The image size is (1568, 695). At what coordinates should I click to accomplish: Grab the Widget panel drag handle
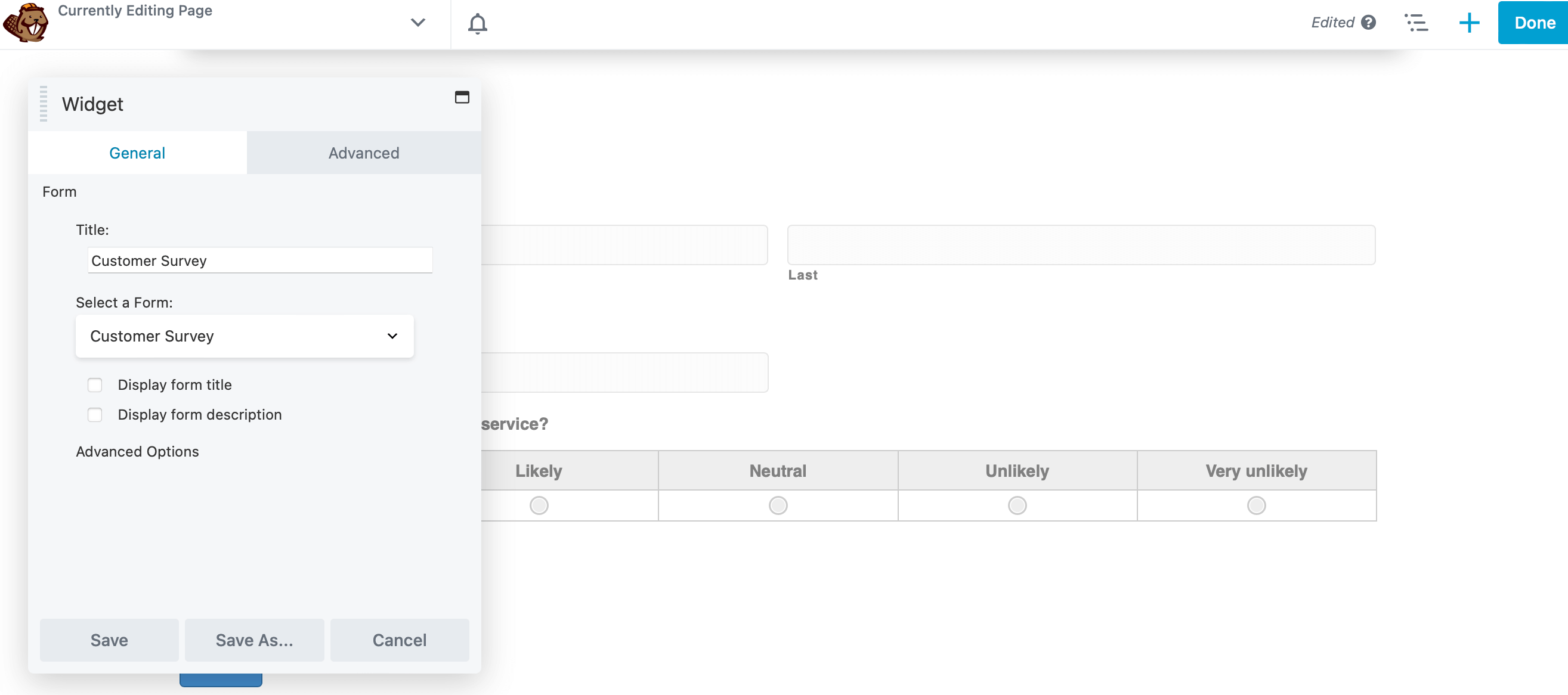[43, 104]
